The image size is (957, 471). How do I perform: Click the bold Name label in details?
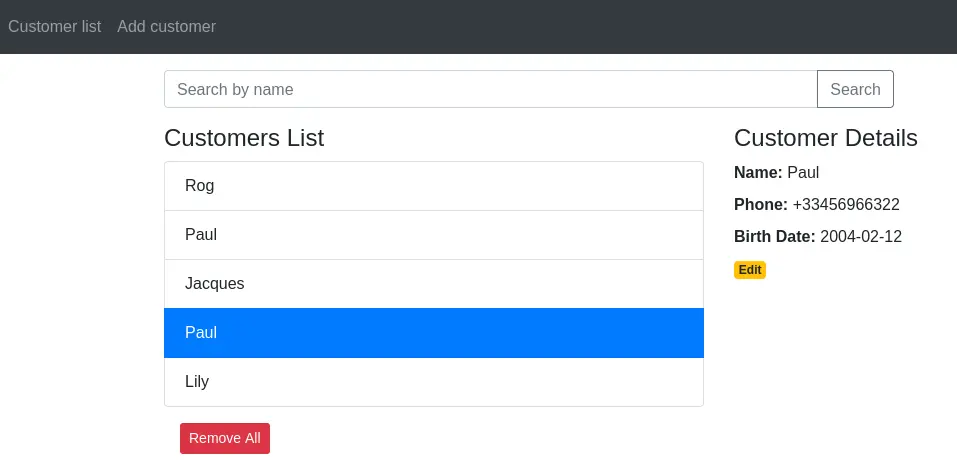click(x=758, y=173)
